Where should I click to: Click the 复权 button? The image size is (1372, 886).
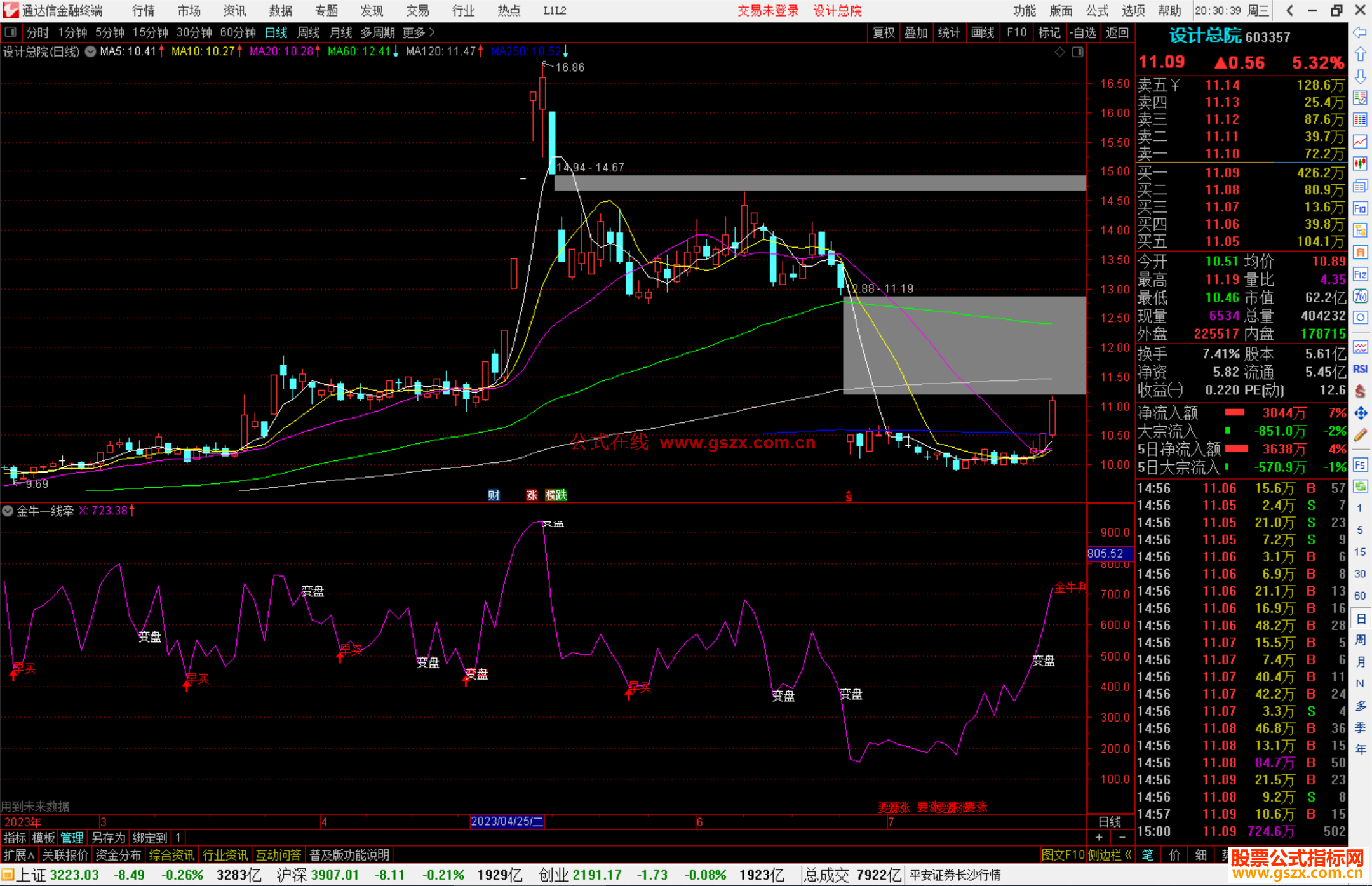pyautogui.click(x=883, y=32)
